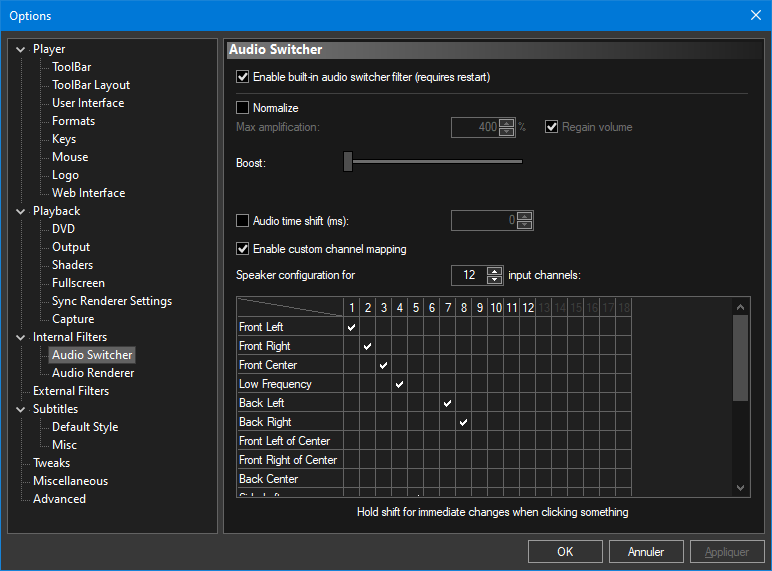Disable the built-in audio switcher filter checkbox
Image resolution: width=772 pixels, height=571 pixels.
(x=242, y=77)
